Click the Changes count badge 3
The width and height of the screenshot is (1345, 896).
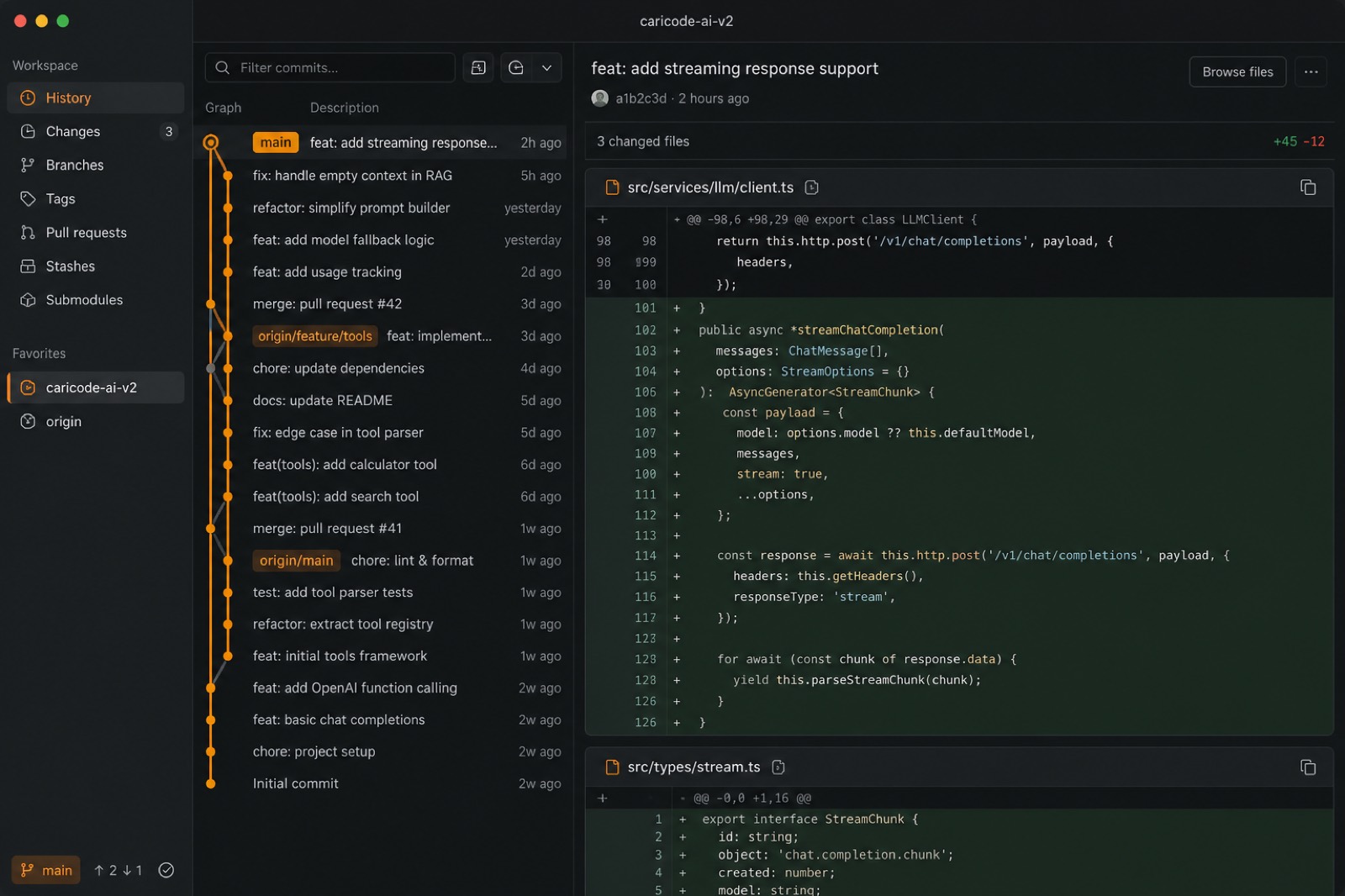tap(169, 131)
